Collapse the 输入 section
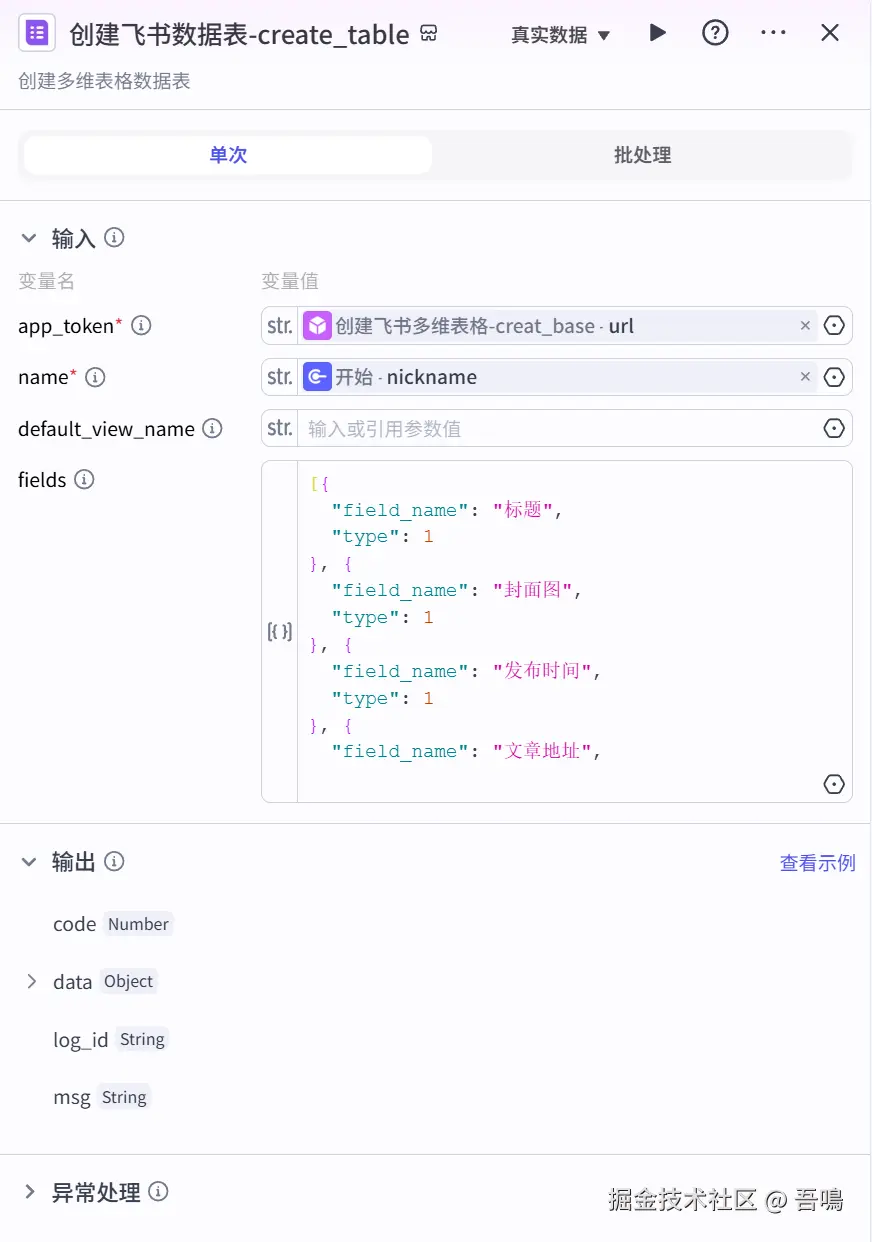872x1242 pixels. tap(29, 238)
